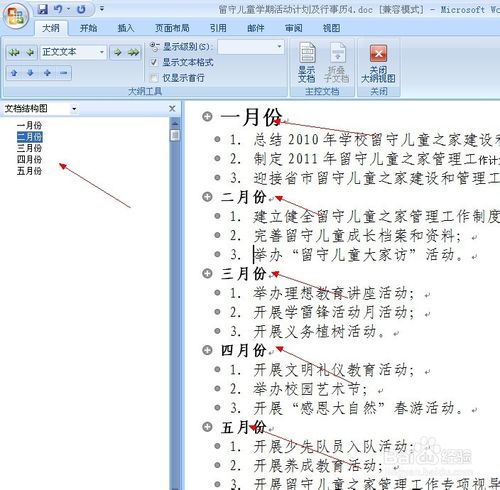The width and height of the screenshot is (500, 490).
Task: Expand the 三月份 heading plus marker
Action: click(207, 273)
